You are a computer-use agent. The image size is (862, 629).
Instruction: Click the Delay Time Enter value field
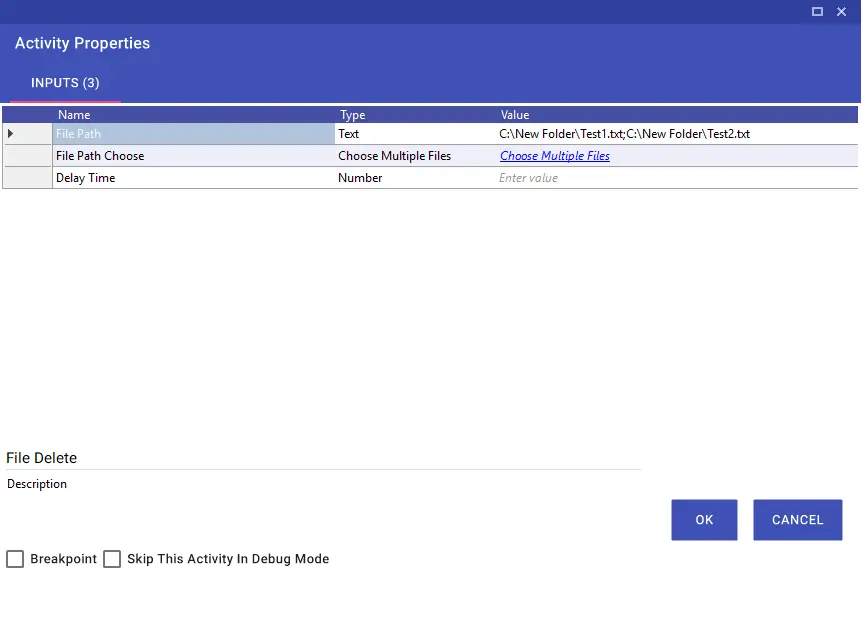pyautogui.click(x=677, y=178)
